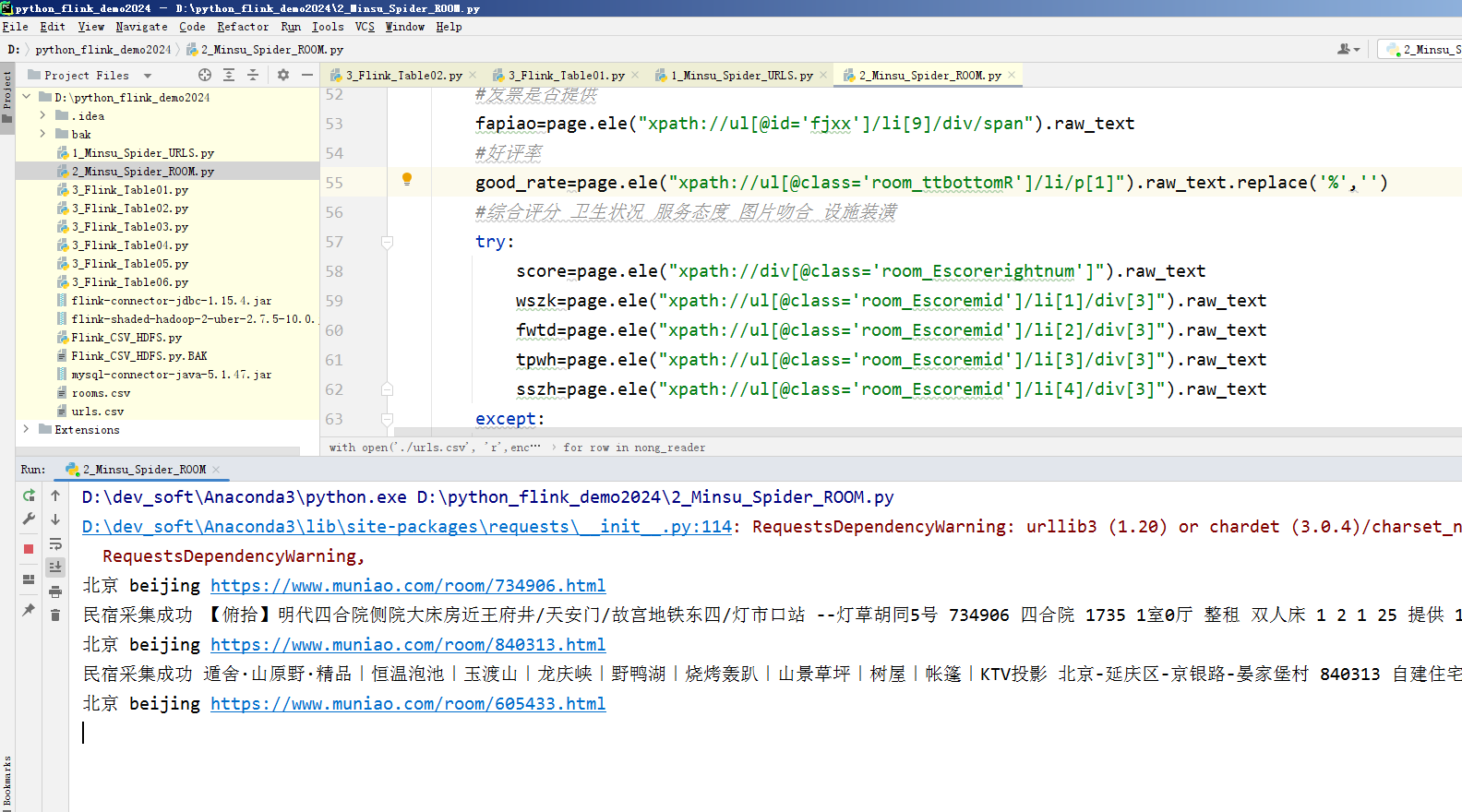This screenshot has width=1462, height=812.
Task: Open the user account icon dropdown
Action: tap(1348, 49)
